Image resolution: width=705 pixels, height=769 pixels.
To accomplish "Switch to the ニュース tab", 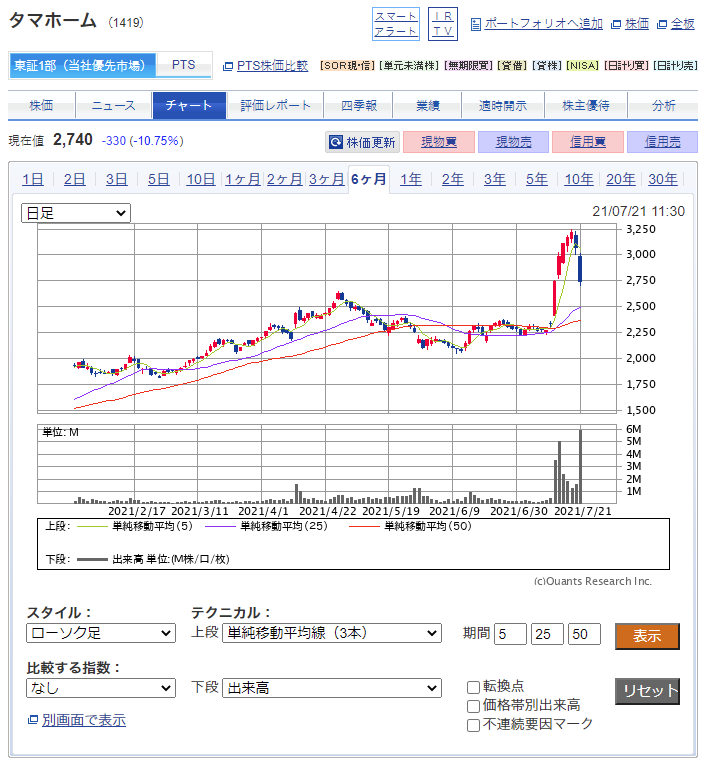I will pyautogui.click(x=114, y=105).
